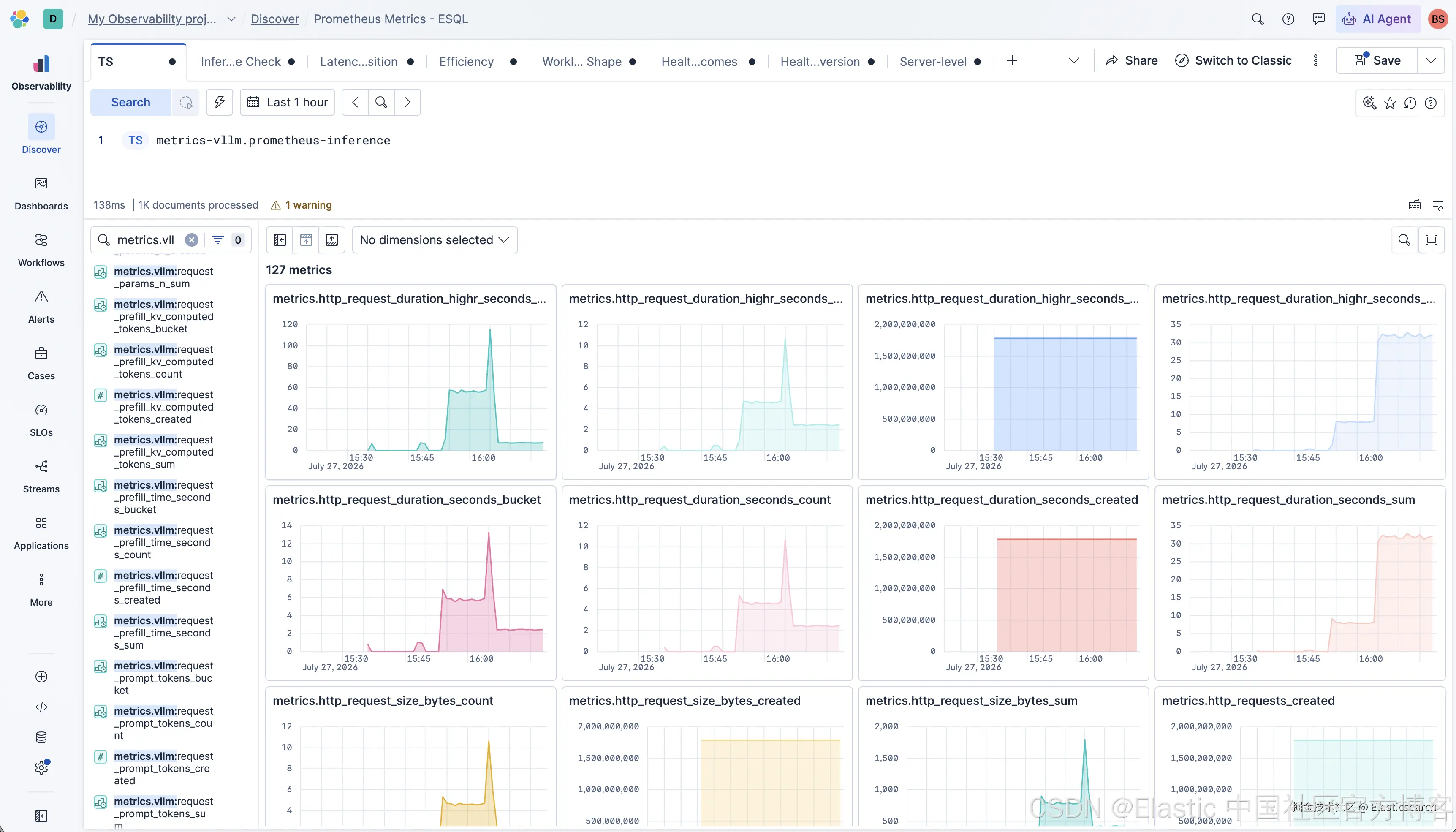Click Switch to Classic
Viewport: 1456px width, 832px height.
pos(1233,60)
